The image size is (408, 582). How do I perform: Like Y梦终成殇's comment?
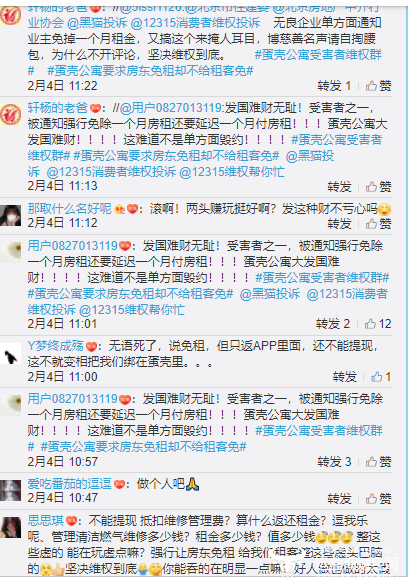coord(381,377)
